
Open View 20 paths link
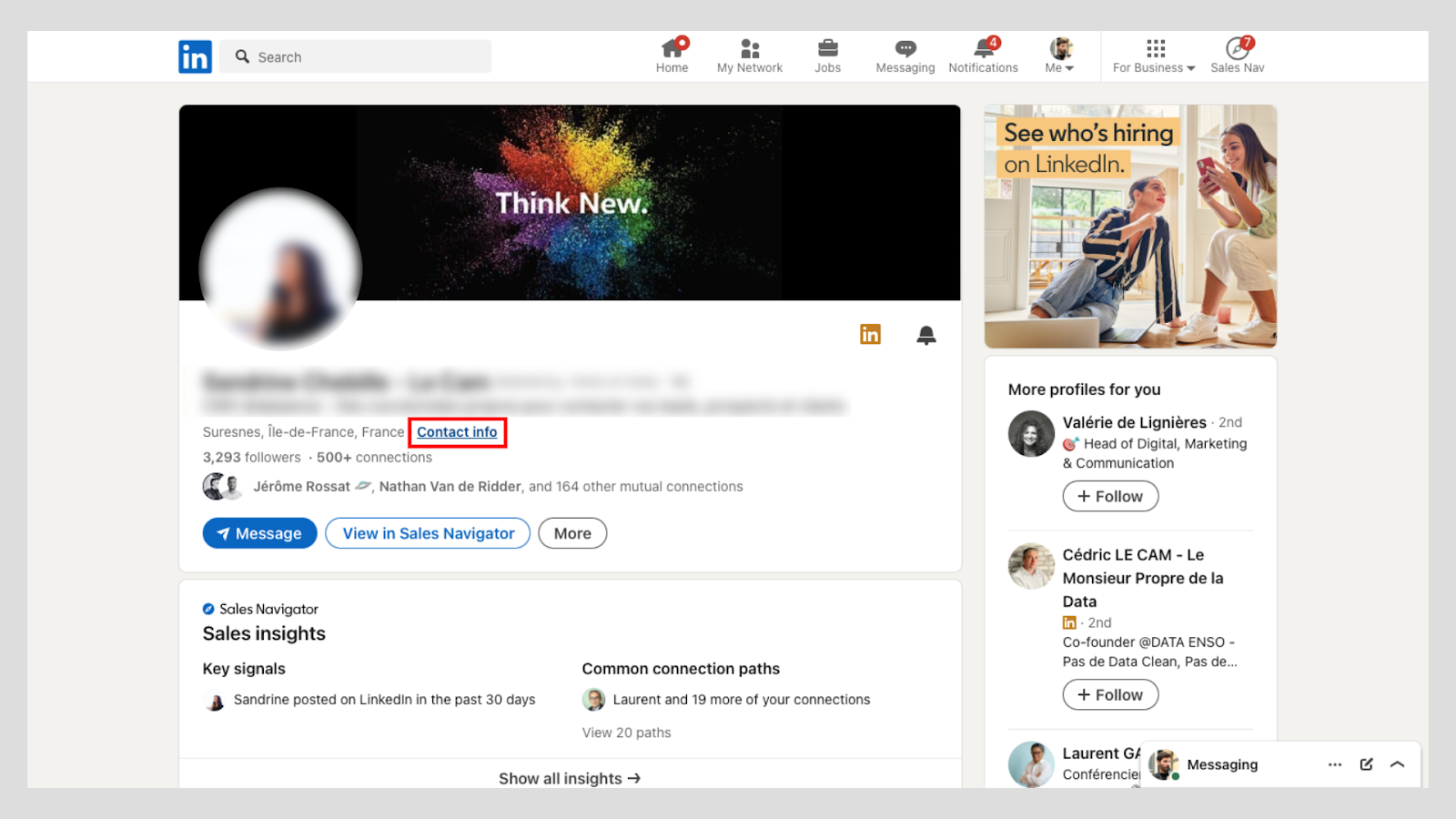pyautogui.click(x=626, y=733)
